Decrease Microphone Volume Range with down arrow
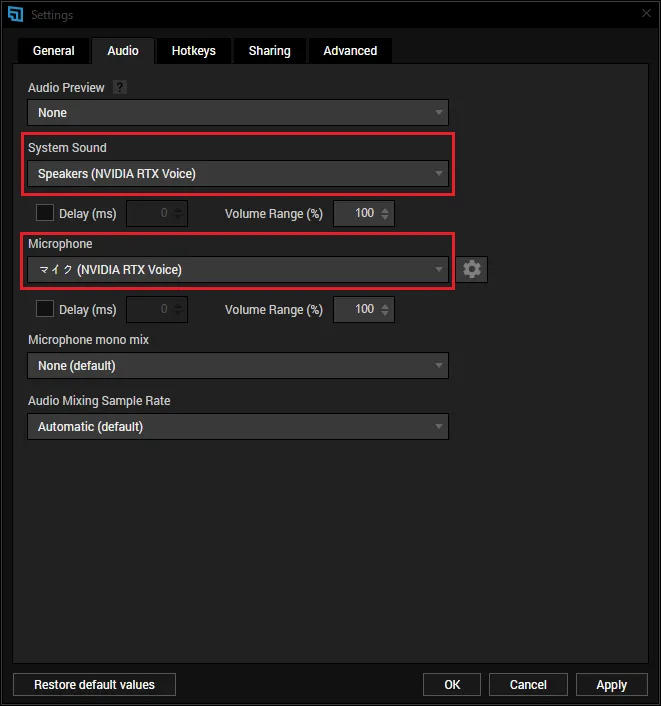Viewport: 661px width, 706px height. pyautogui.click(x=385, y=313)
